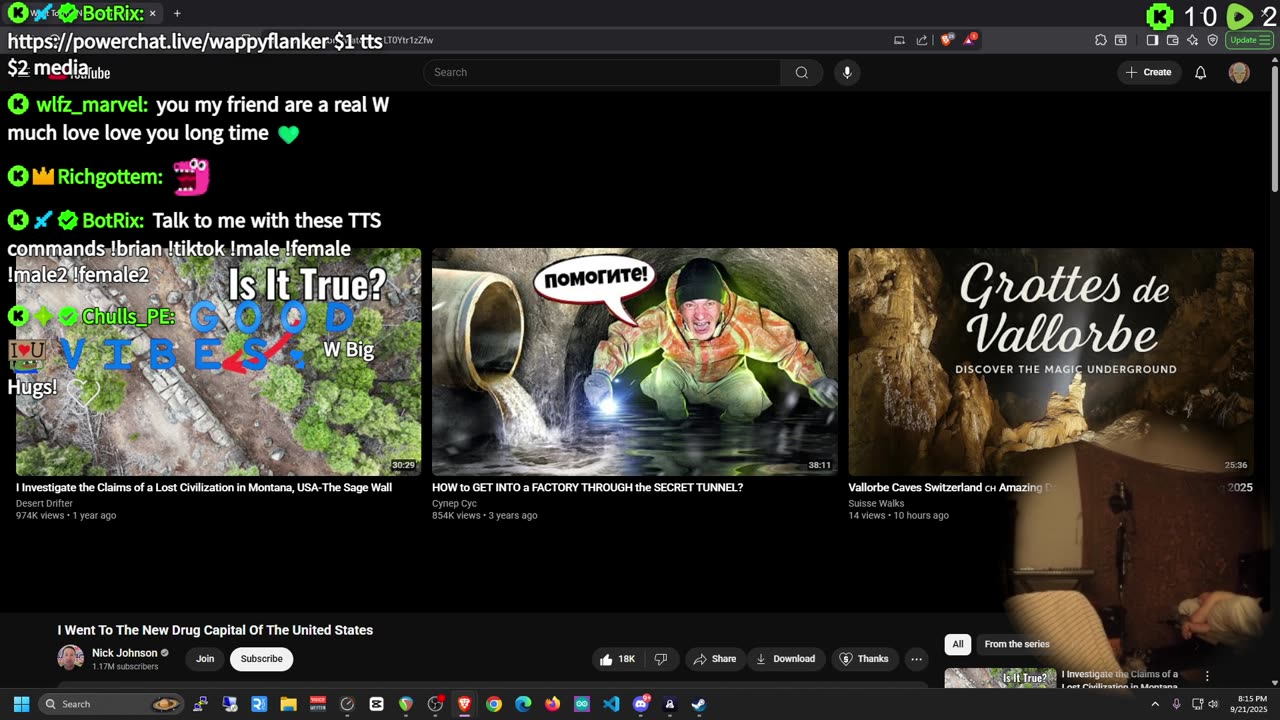Open the YouTube account avatar menu
The height and width of the screenshot is (720, 1280).
coord(1239,72)
